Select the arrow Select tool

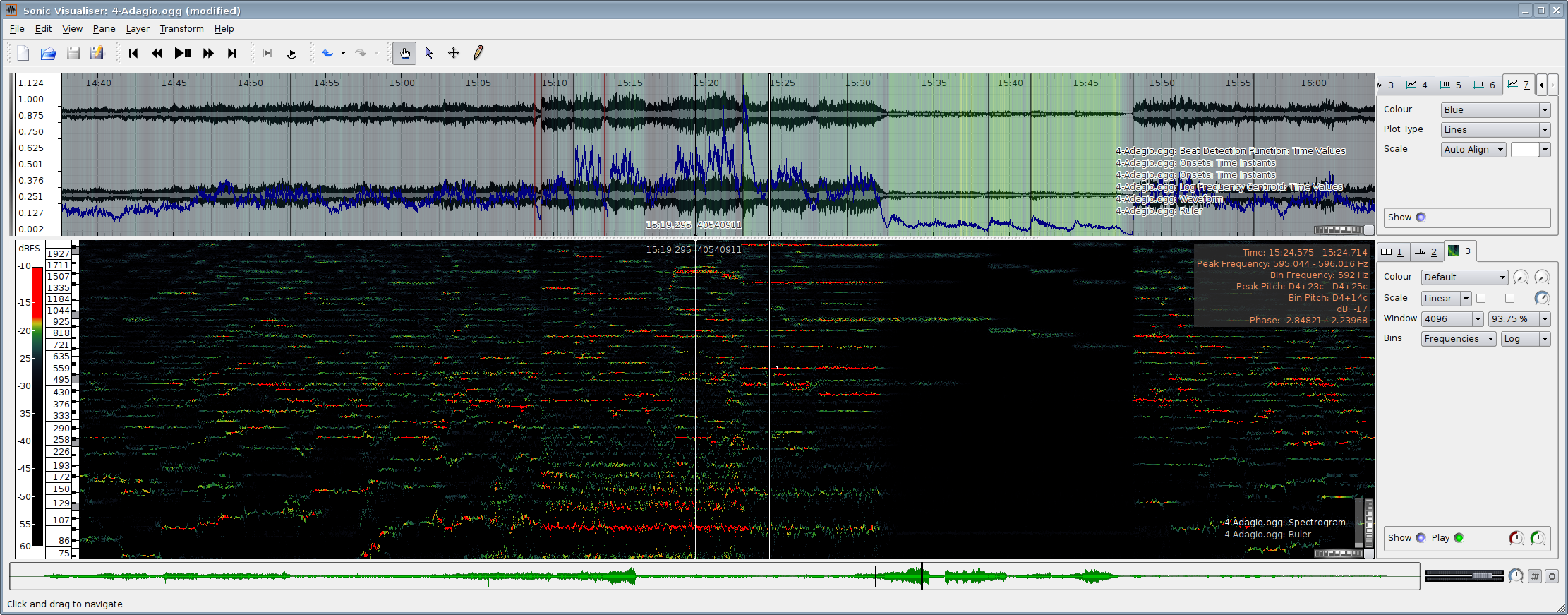[429, 53]
